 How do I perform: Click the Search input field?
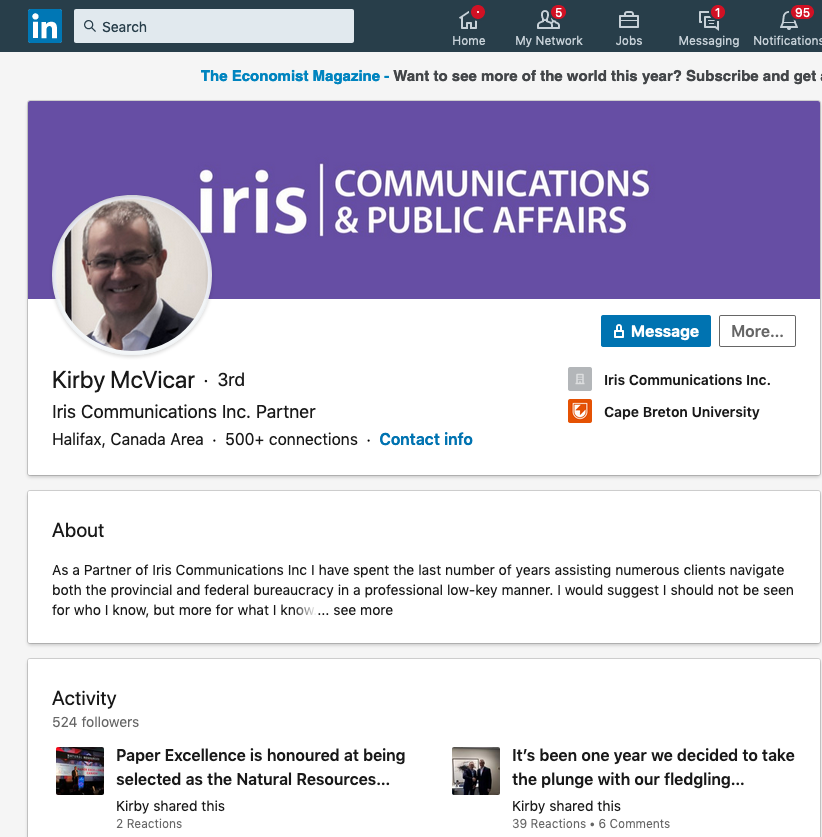pyautogui.click(x=214, y=27)
